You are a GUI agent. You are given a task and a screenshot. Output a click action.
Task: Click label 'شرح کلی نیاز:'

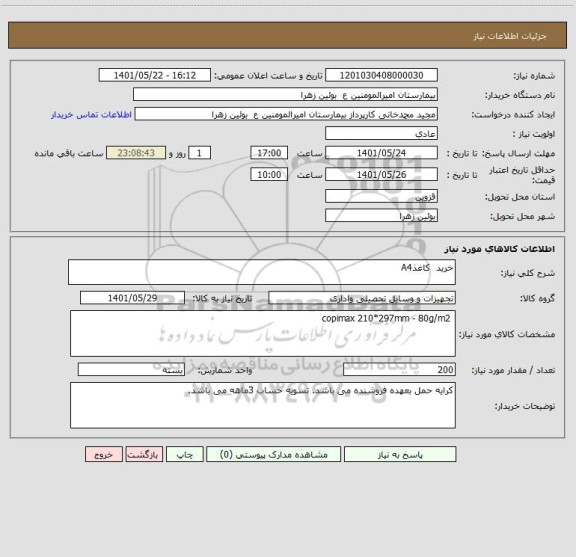tap(528, 273)
